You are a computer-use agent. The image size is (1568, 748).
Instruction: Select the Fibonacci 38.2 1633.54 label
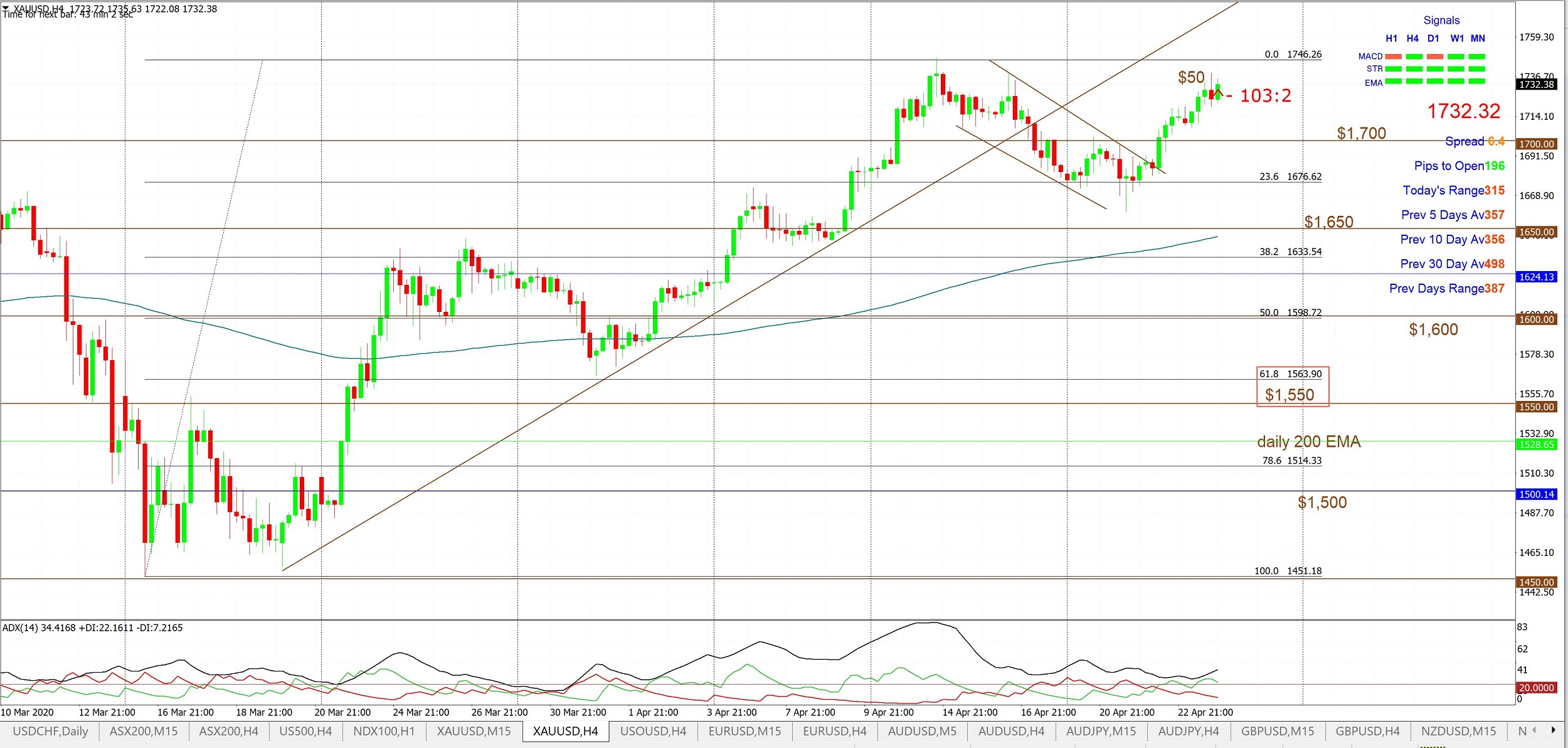[x=1290, y=252]
